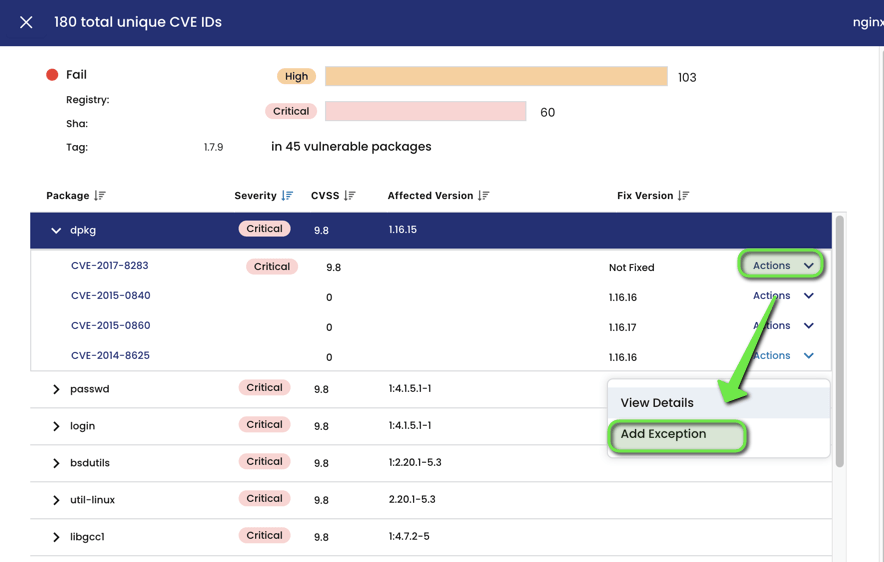
Task: Open the CVE-2015-0860 link
Action: pos(110,325)
